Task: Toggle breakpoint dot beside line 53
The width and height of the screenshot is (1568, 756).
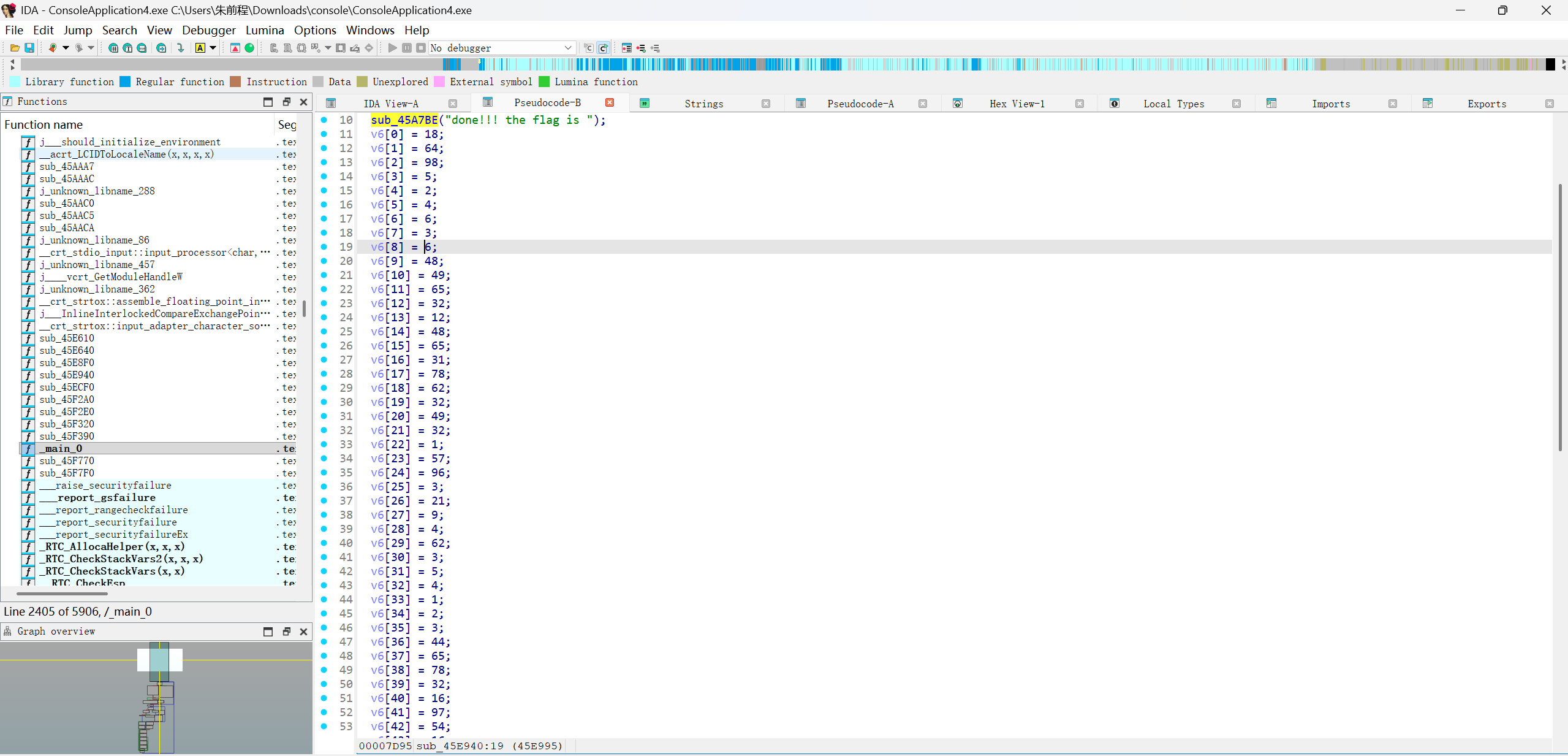Action: [x=324, y=727]
